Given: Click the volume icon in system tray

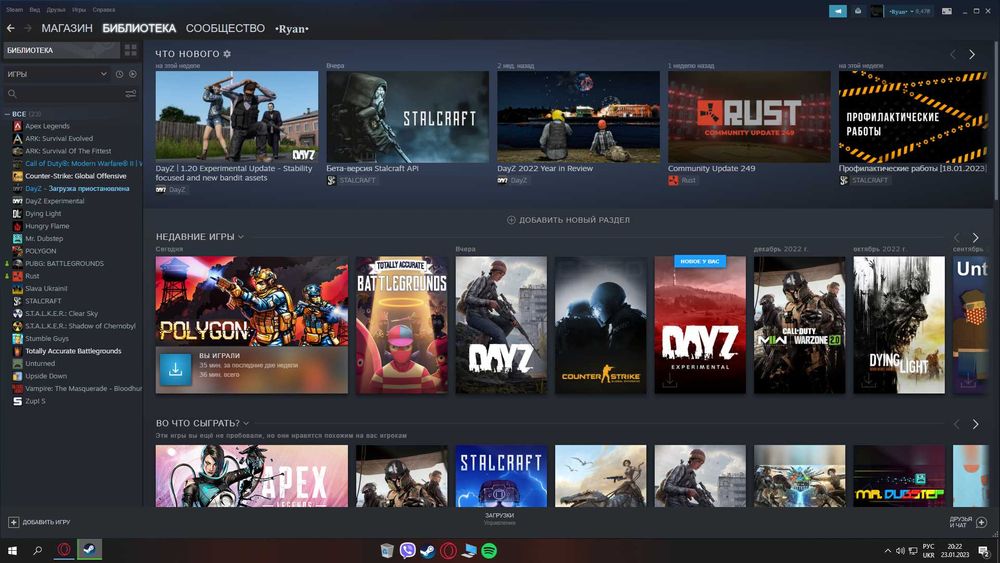Looking at the screenshot, I should click(x=900, y=551).
